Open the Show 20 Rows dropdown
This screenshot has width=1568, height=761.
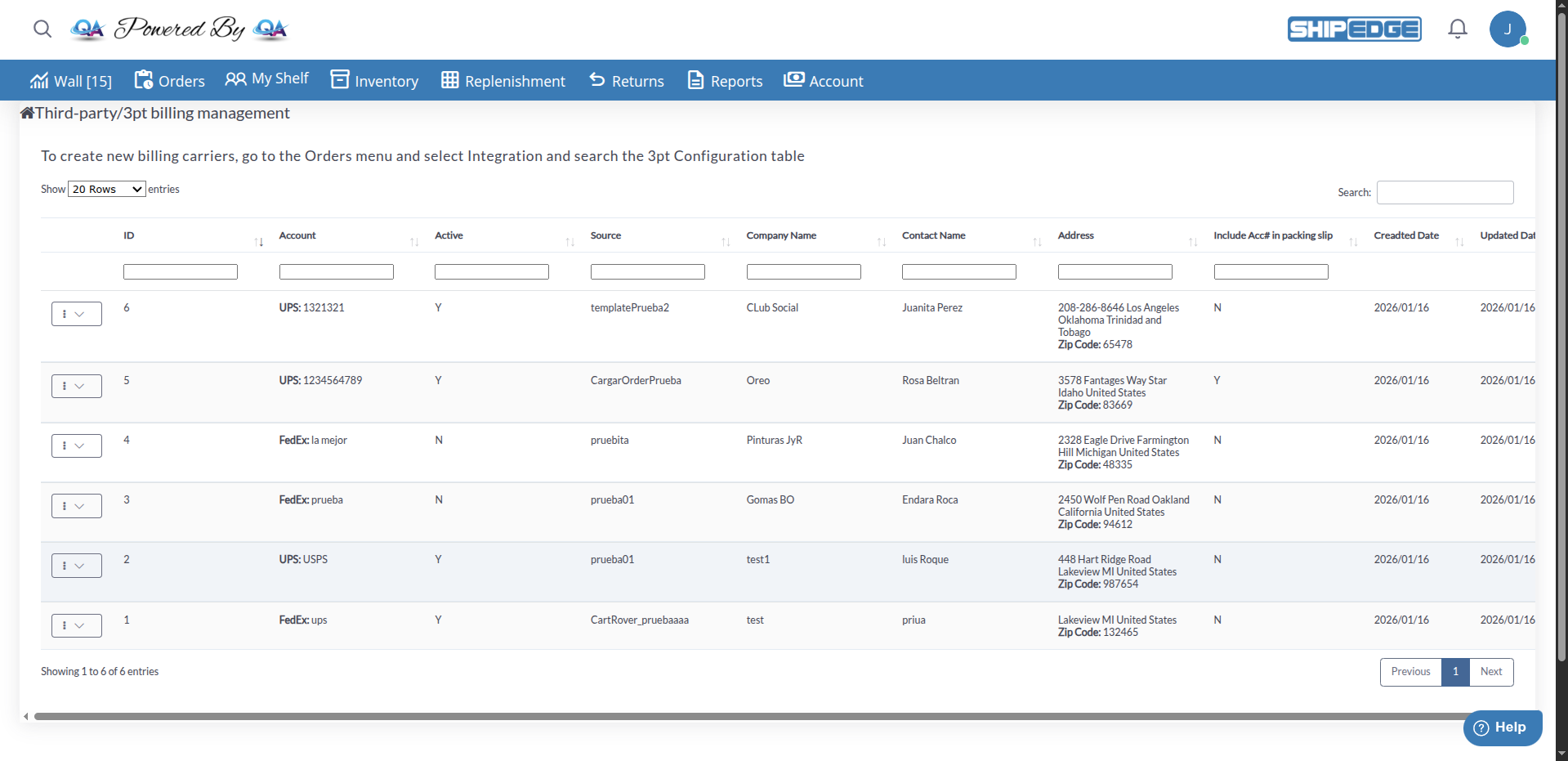[x=105, y=189]
